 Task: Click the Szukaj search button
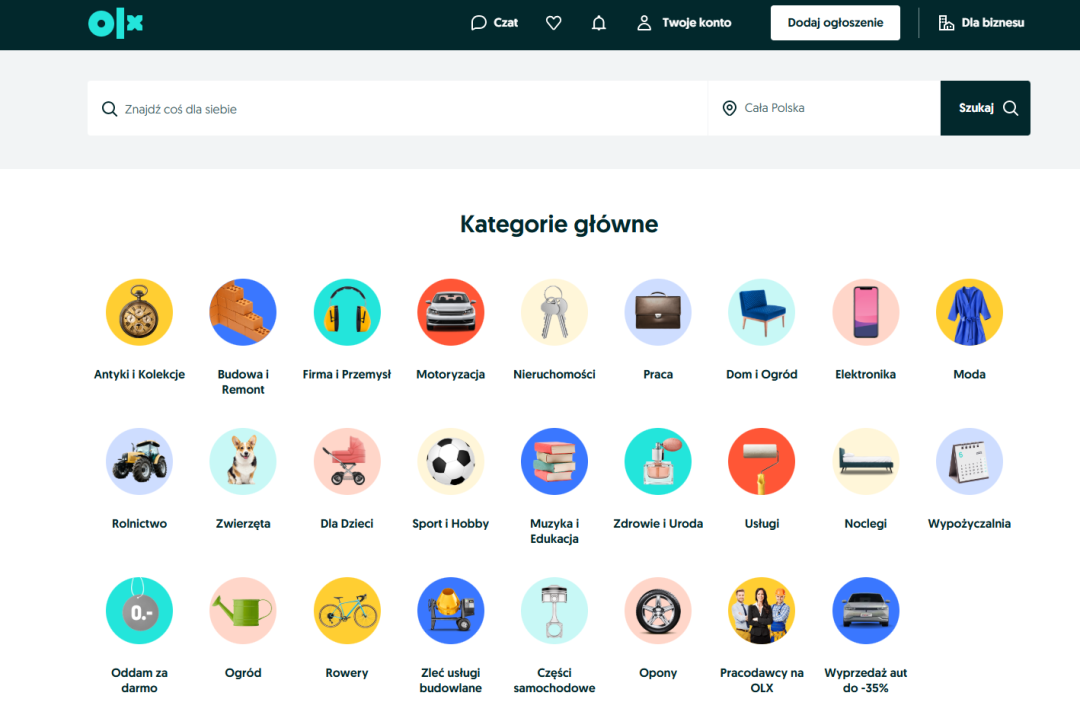(x=985, y=108)
